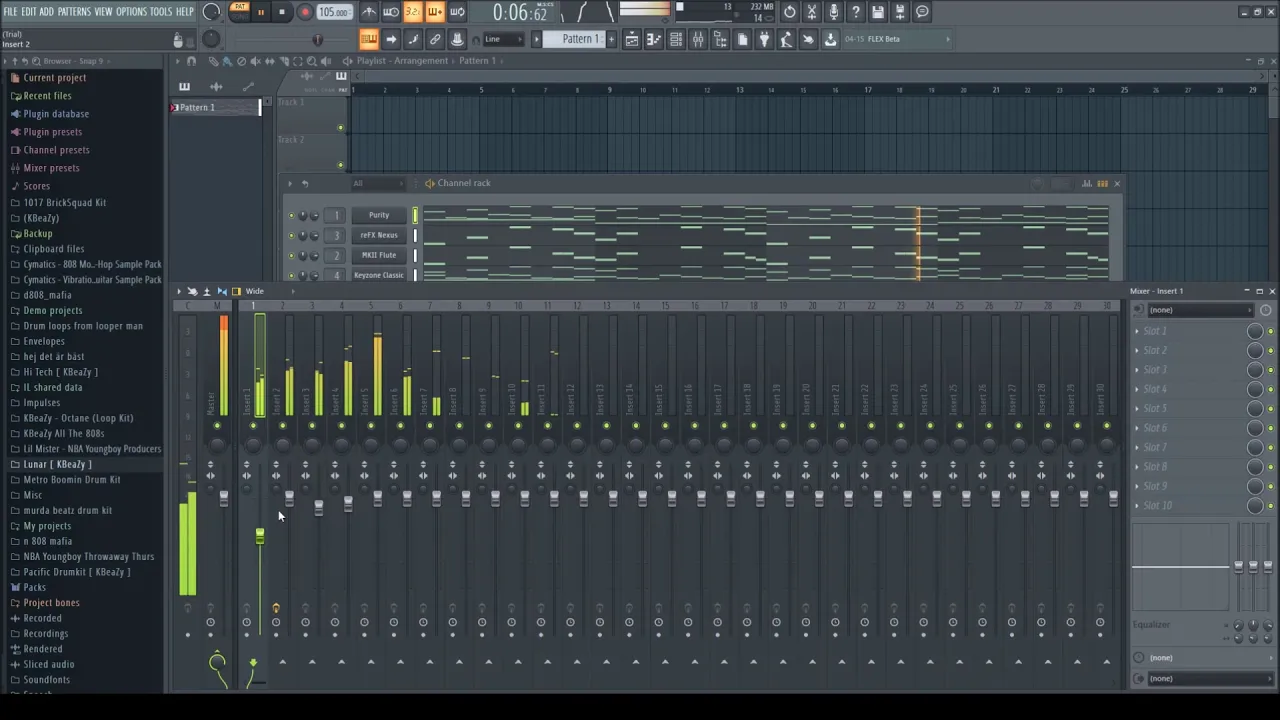The height and width of the screenshot is (720, 1280).
Task: Open the Purity channel
Action: 379,215
